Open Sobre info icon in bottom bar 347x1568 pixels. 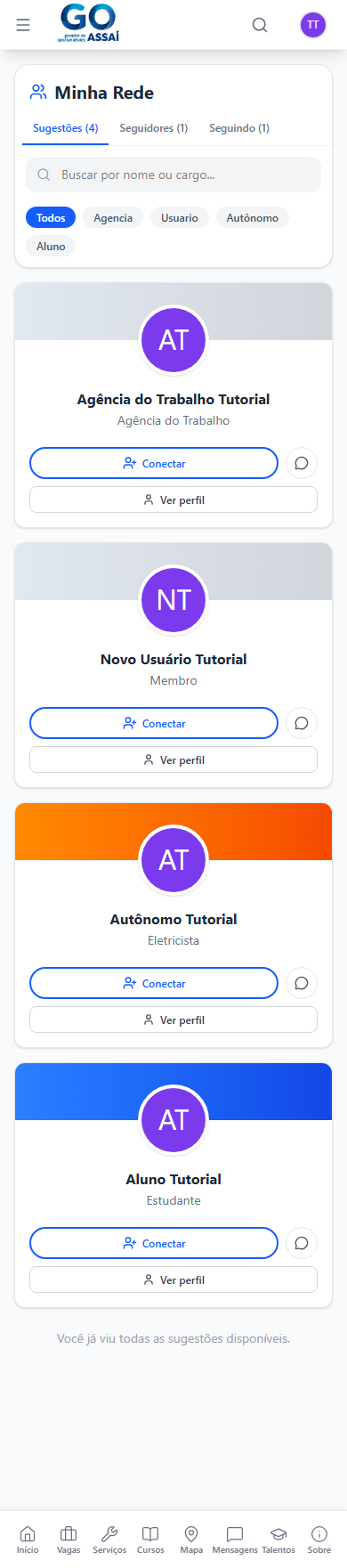click(319, 1540)
